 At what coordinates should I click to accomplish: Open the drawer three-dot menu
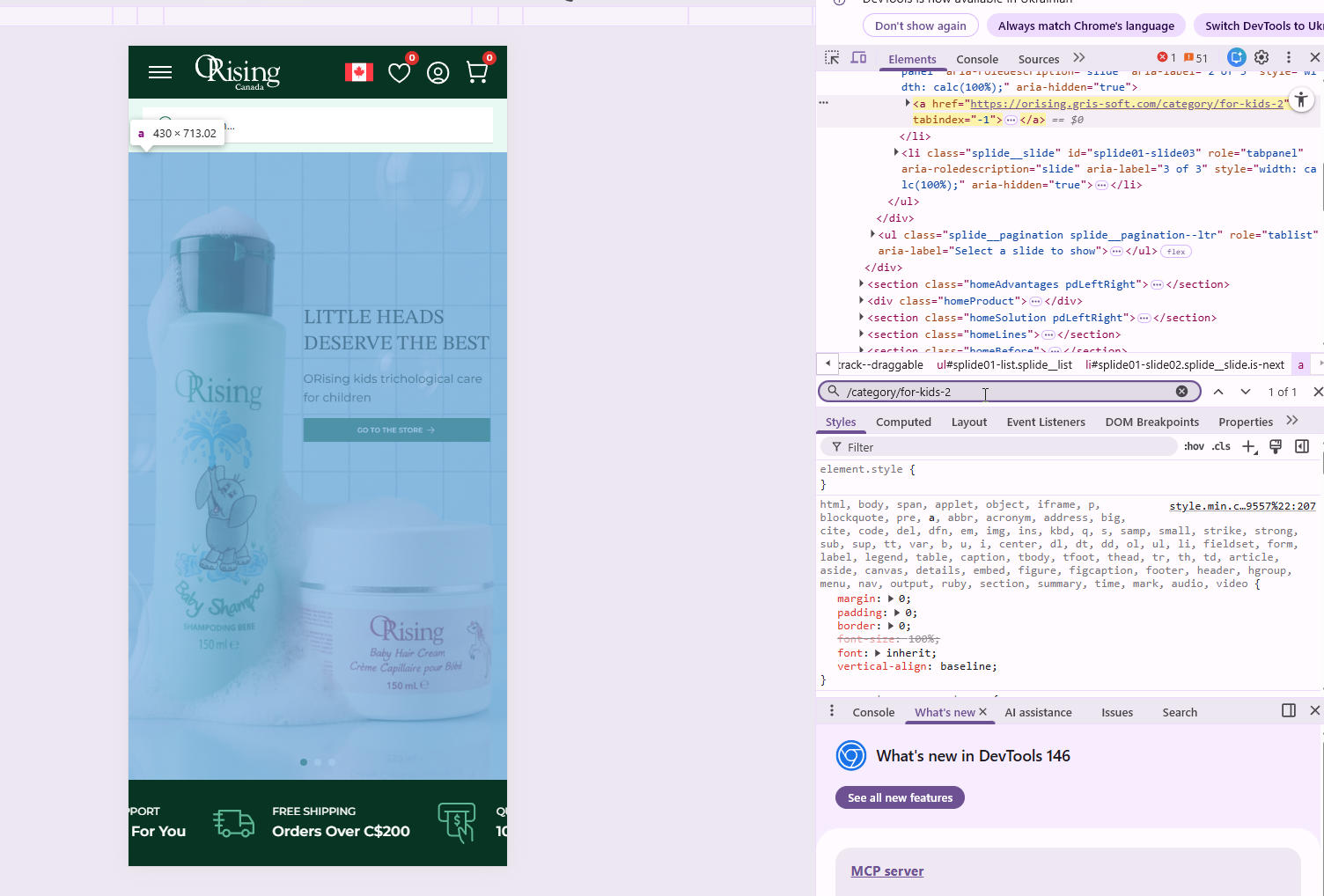(832, 710)
